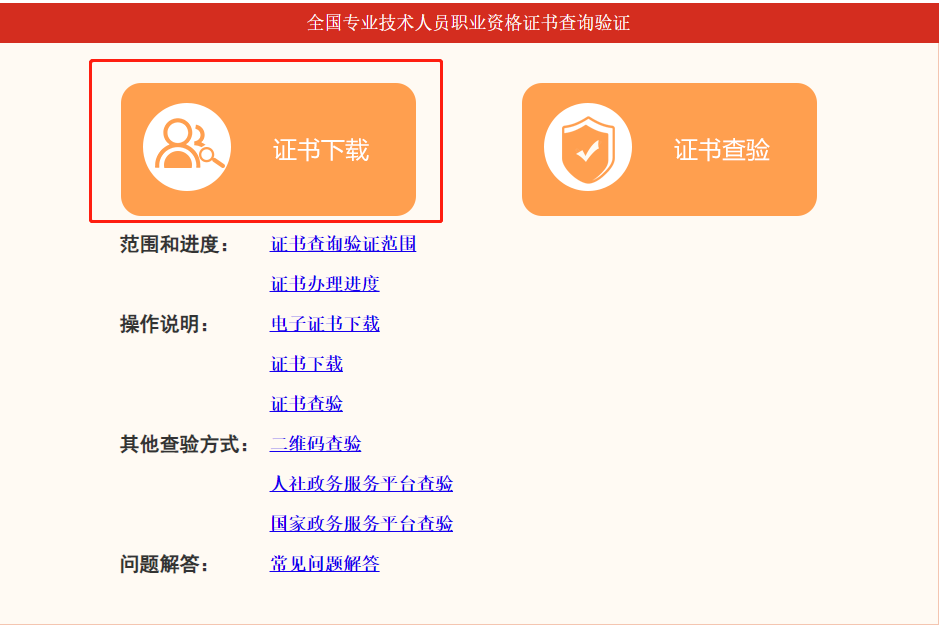Open the 国家政务服务平台查验 link
The width and height of the screenshot is (941, 628).
pyautogui.click(x=361, y=524)
